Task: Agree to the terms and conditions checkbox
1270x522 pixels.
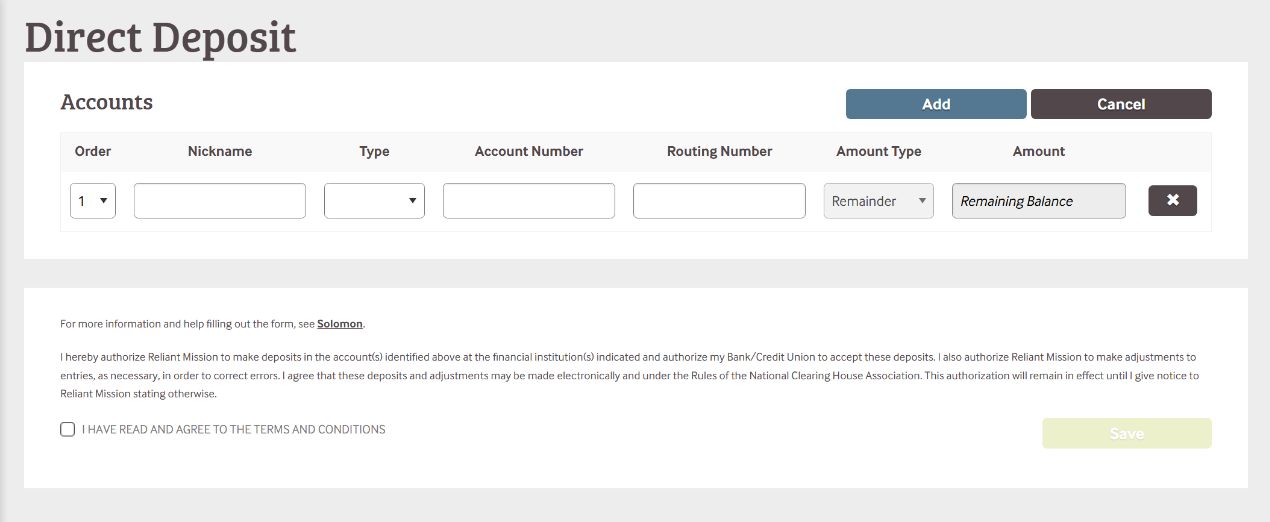Action: coord(68,429)
